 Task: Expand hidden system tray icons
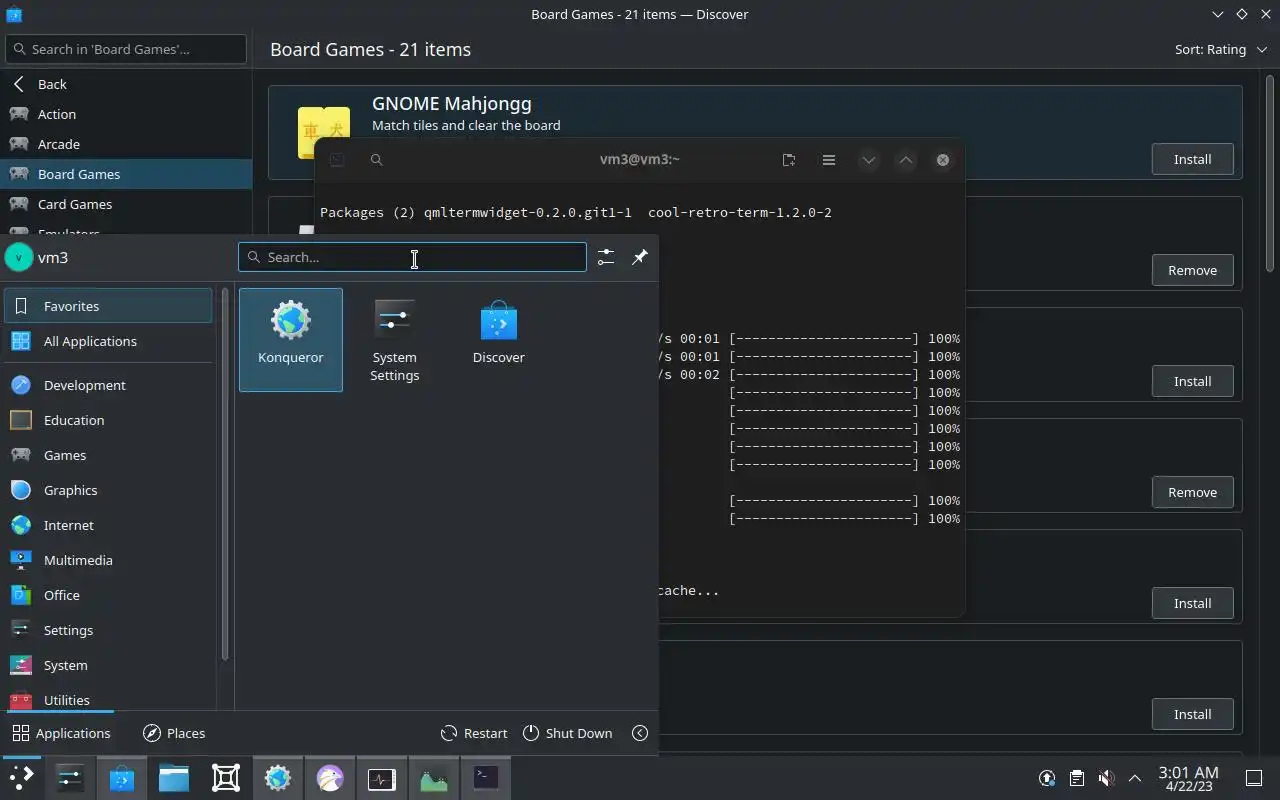(1134, 778)
